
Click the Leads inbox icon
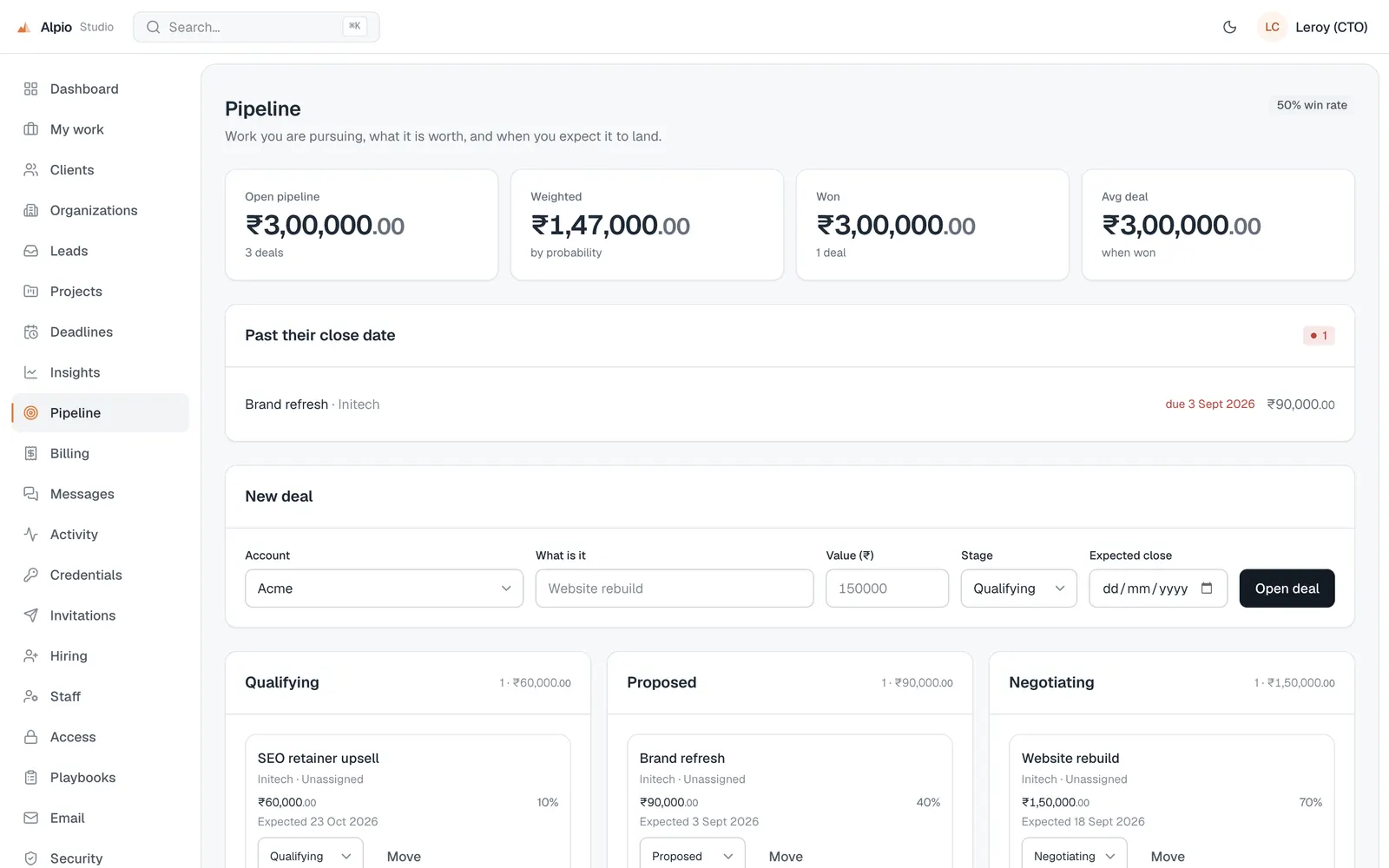click(31, 251)
